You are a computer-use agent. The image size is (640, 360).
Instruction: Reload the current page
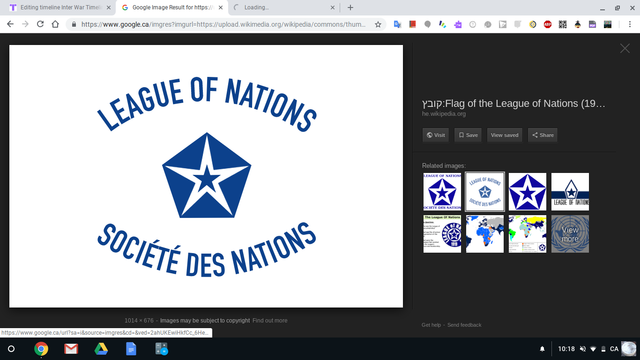[x=40, y=24]
